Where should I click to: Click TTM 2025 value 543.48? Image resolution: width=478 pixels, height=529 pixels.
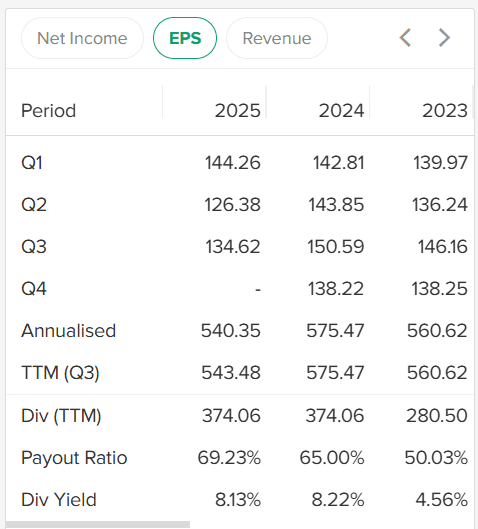pos(231,373)
